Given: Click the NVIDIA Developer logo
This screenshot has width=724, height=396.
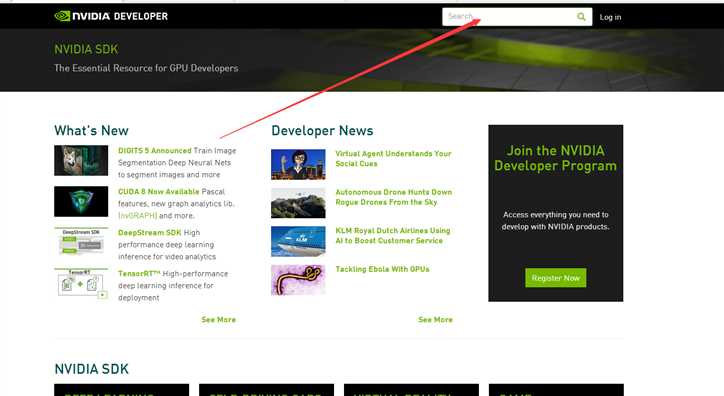Looking at the screenshot, I should pyautogui.click(x=111, y=16).
